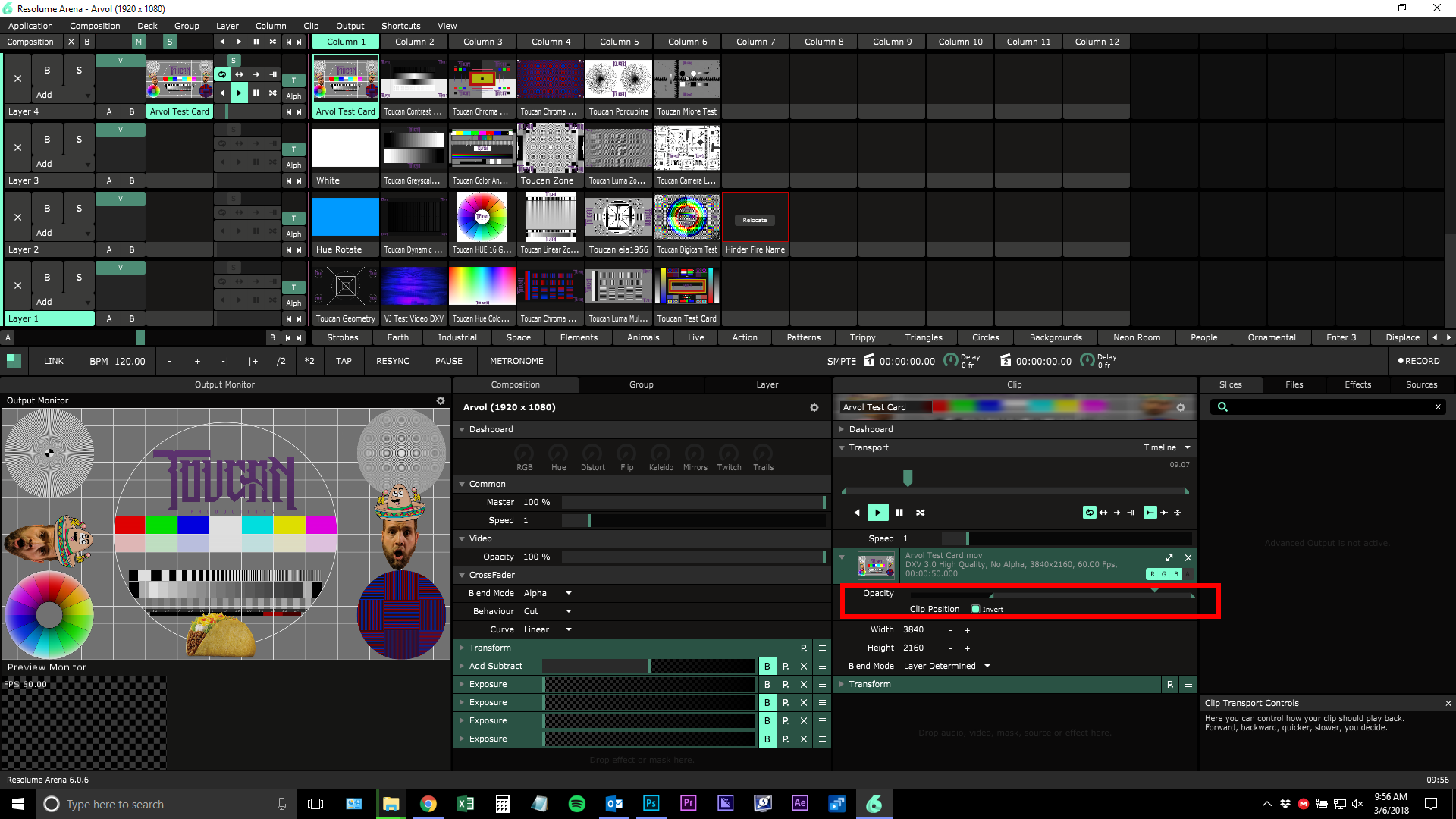Screen dimensions: 1456x819
Task: Click Layer 4 loop mode icon
Action: pyautogui.click(x=222, y=74)
